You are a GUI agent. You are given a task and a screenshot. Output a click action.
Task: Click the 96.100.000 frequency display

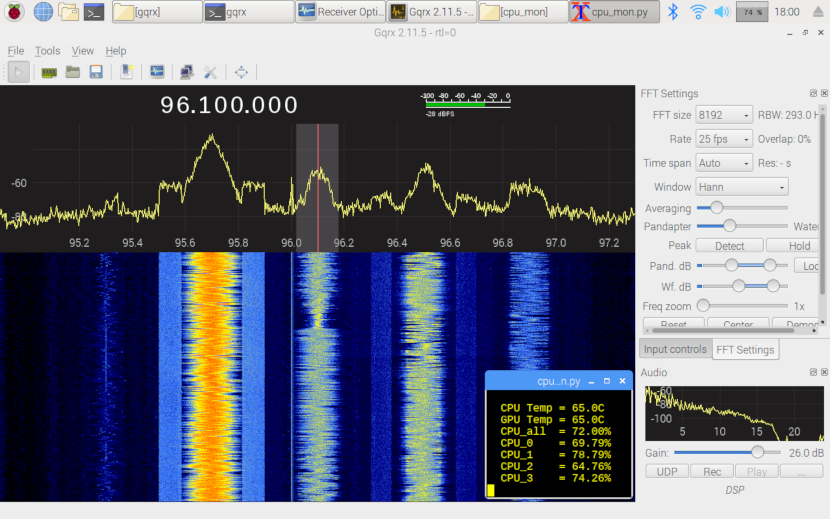coord(229,105)
